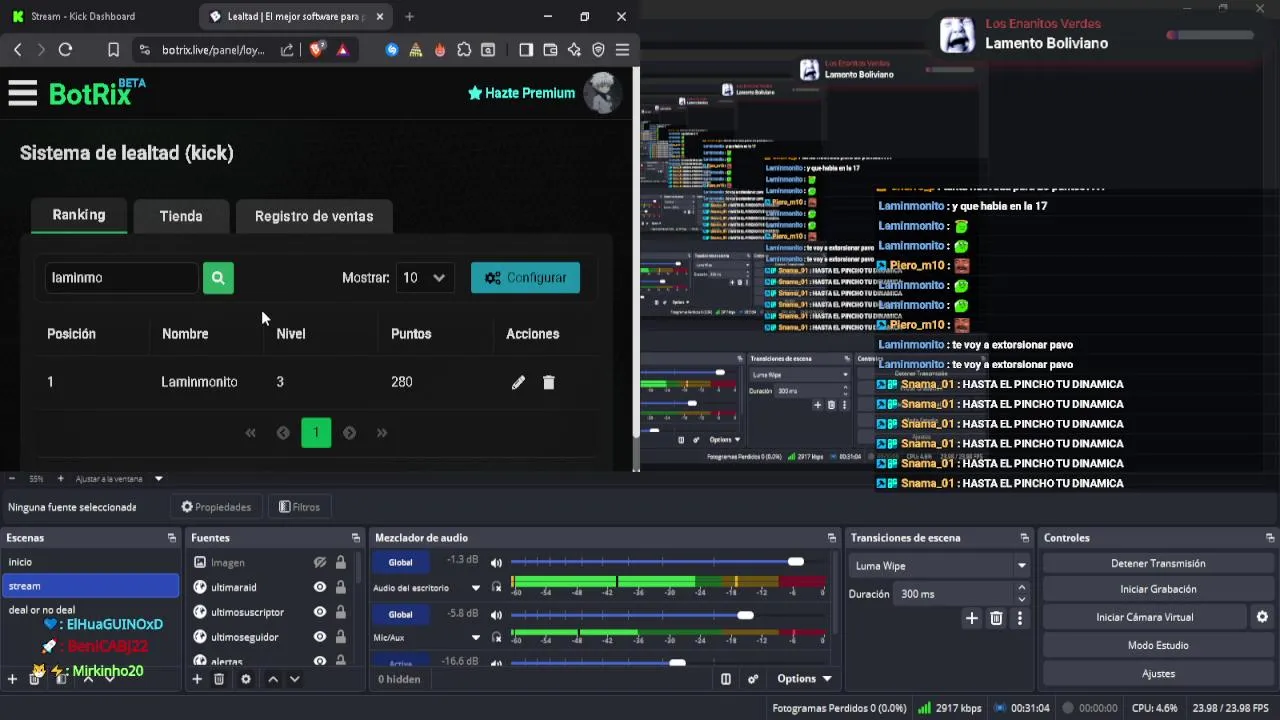Toggle the browser sidebar panel icon
The width and height of the screenshot is (1280, 720).
click(526, 49)
